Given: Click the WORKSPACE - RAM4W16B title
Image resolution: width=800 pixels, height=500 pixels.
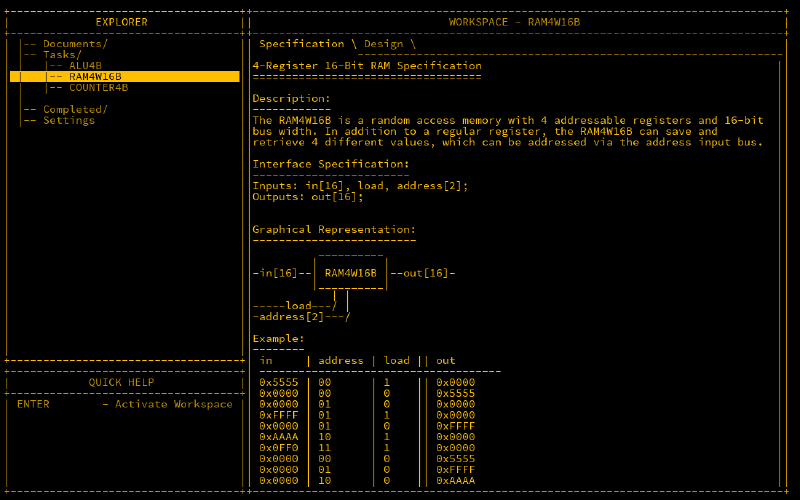Looking at the screenshot, I should 514,22.
